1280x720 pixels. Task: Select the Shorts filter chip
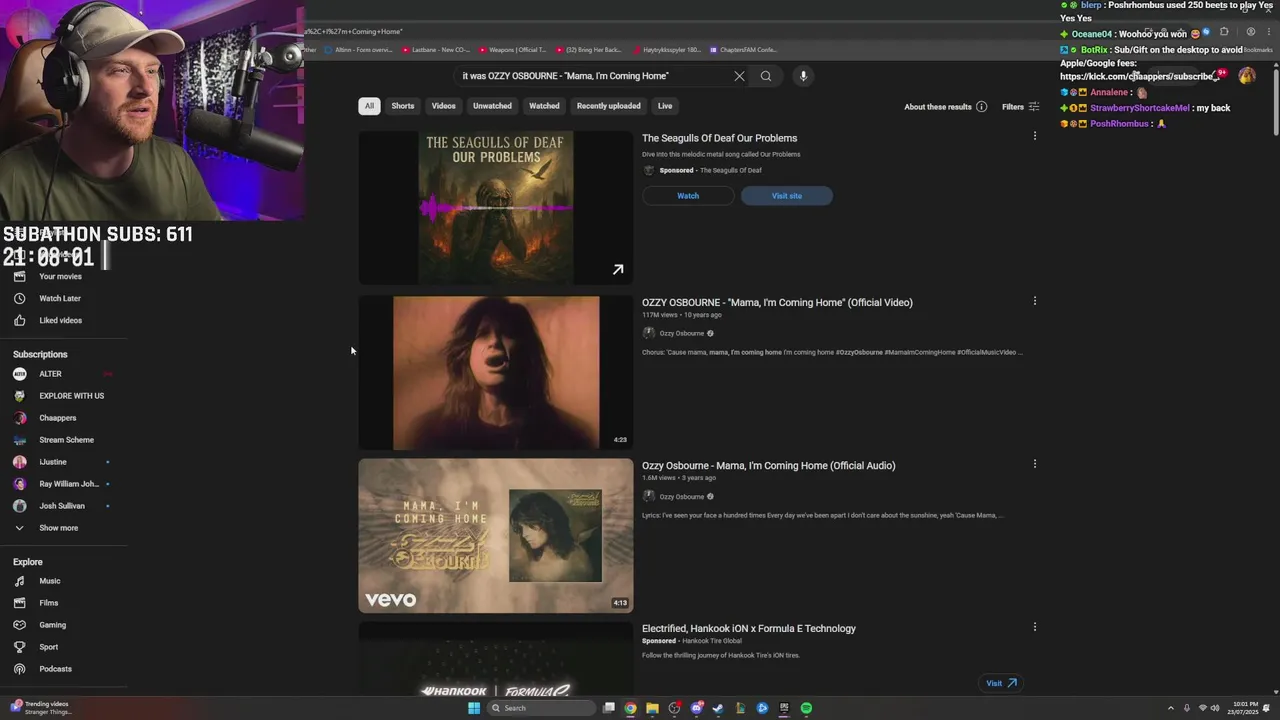403,106
